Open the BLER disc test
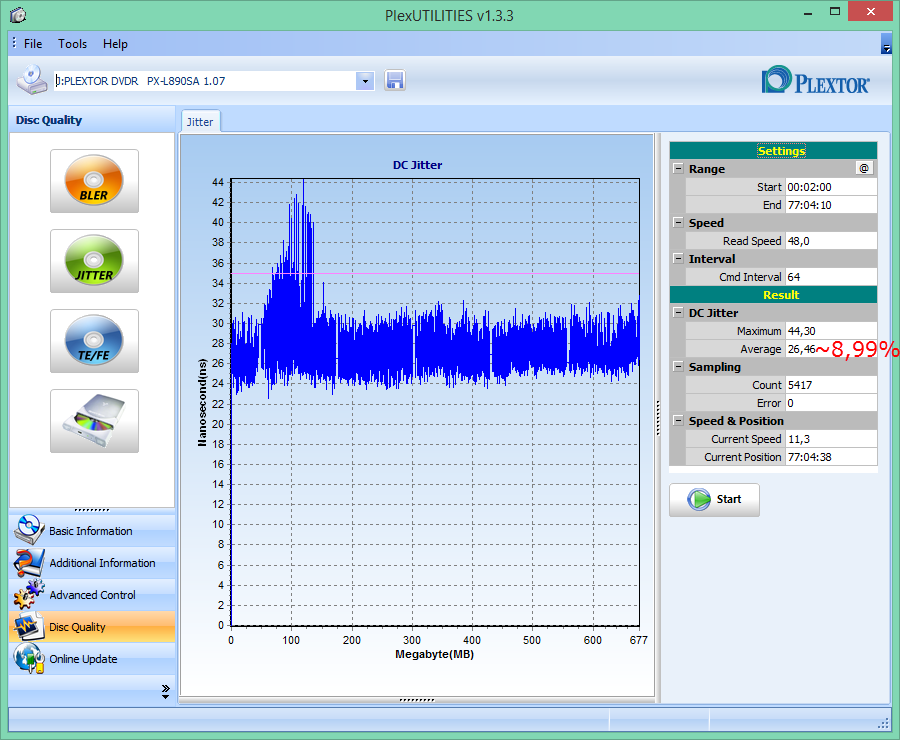This screenshot has width=900, height=740. pos(94,181)
